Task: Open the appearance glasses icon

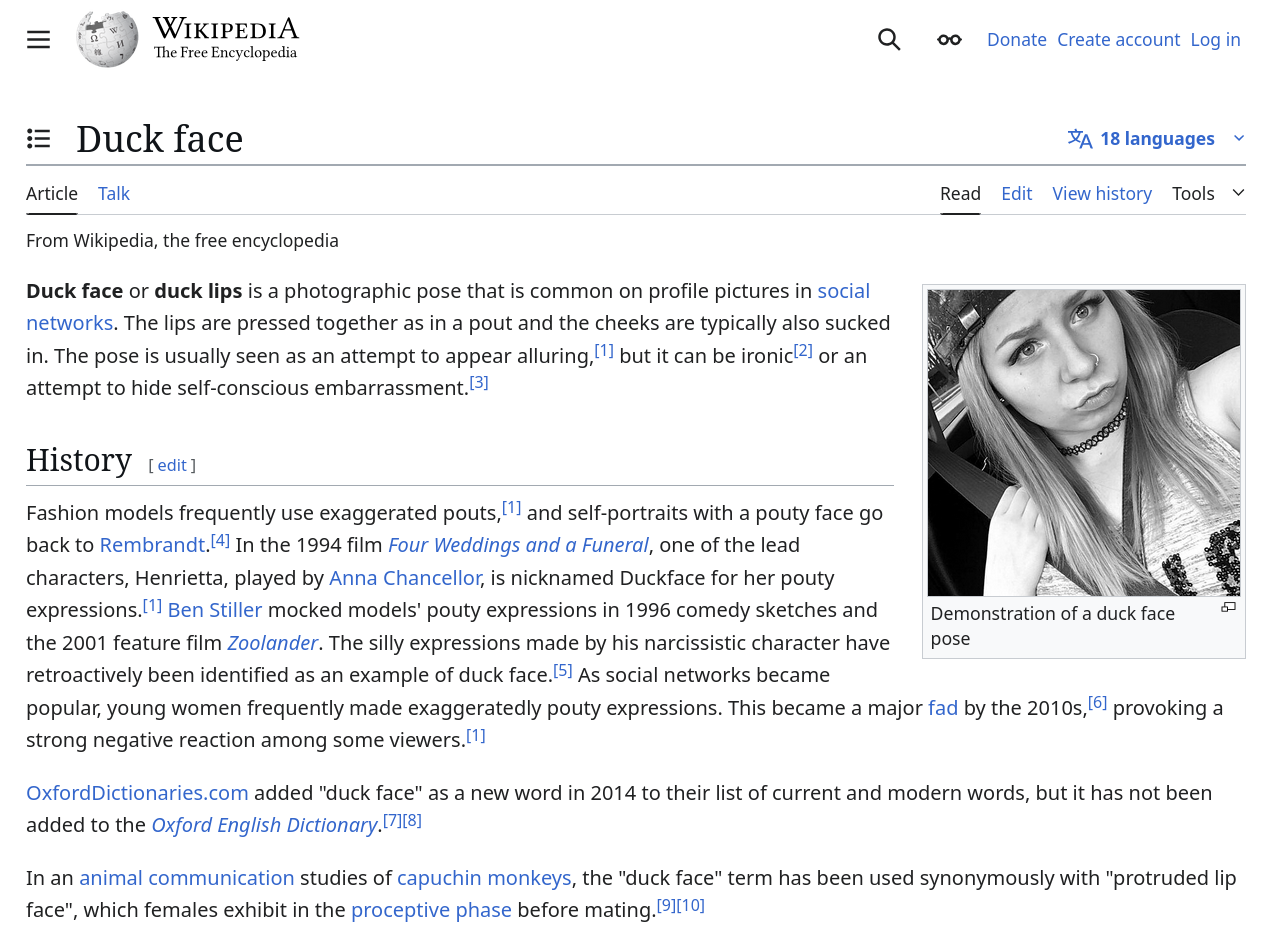Action: 949,39
